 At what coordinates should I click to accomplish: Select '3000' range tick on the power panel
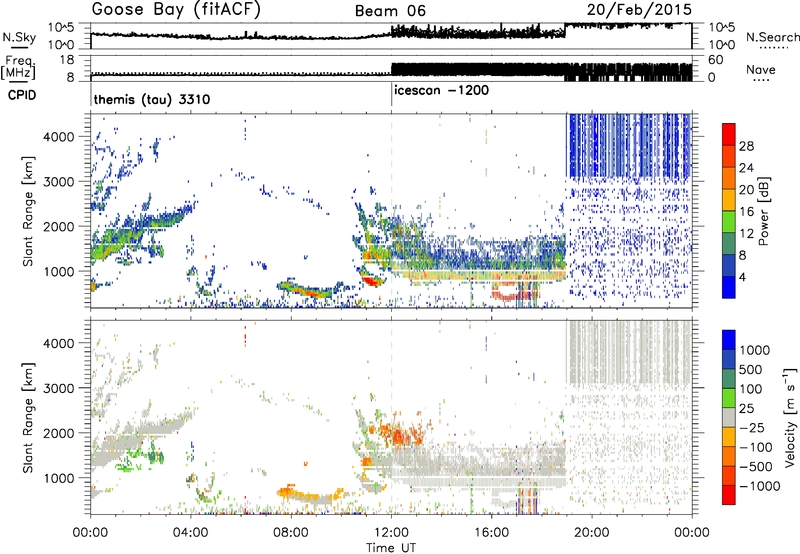click(58, 182)
